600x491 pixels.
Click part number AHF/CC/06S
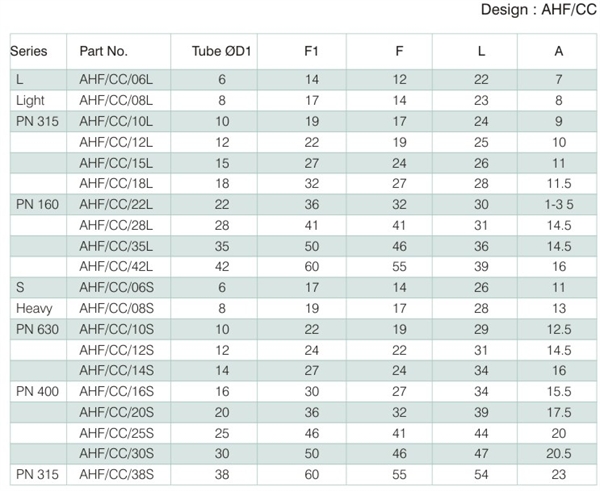pyautogui.click(x=117, y=287)
